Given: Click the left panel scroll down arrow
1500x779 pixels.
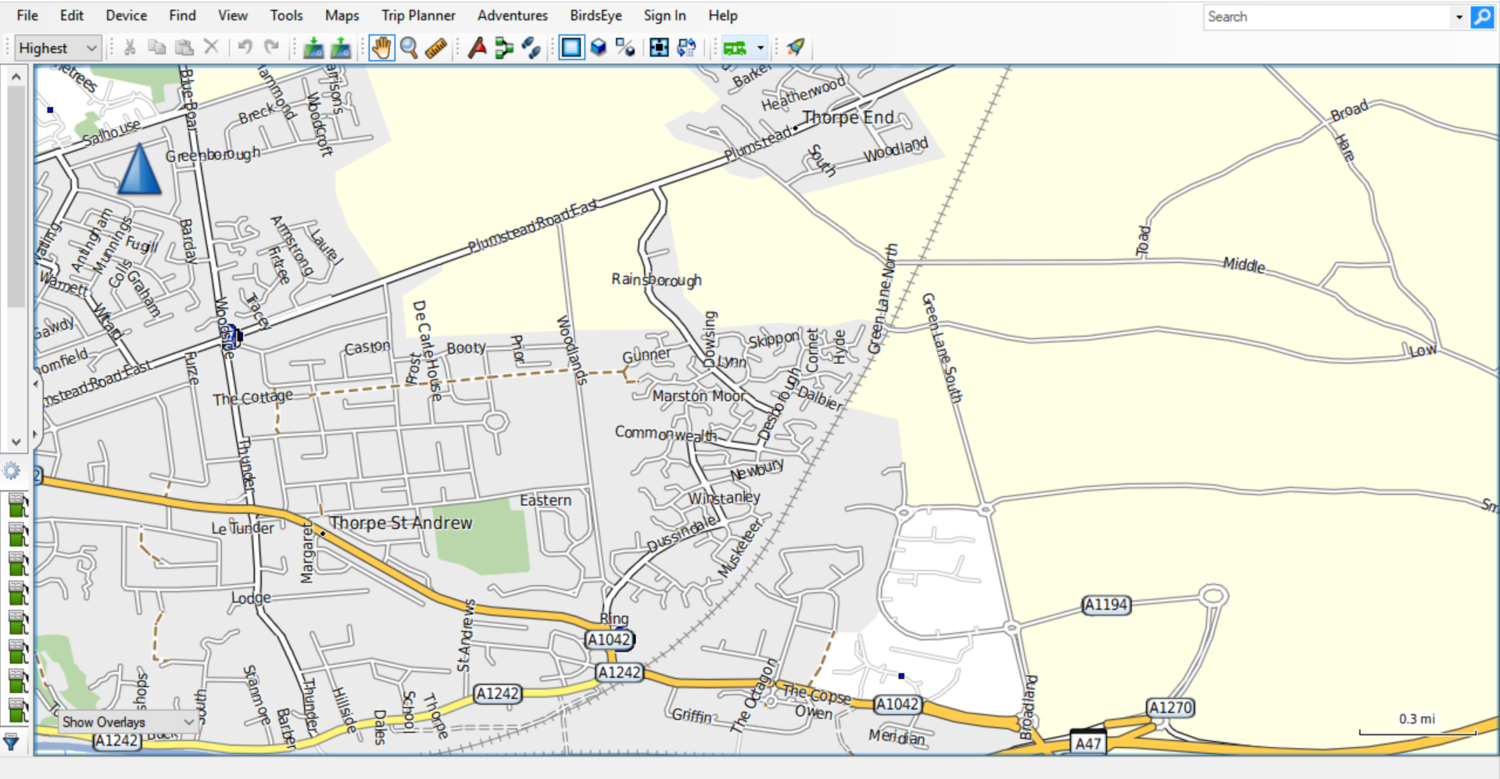Looking at the screenshot, I should pyautogui.click(x=16, y=441).
